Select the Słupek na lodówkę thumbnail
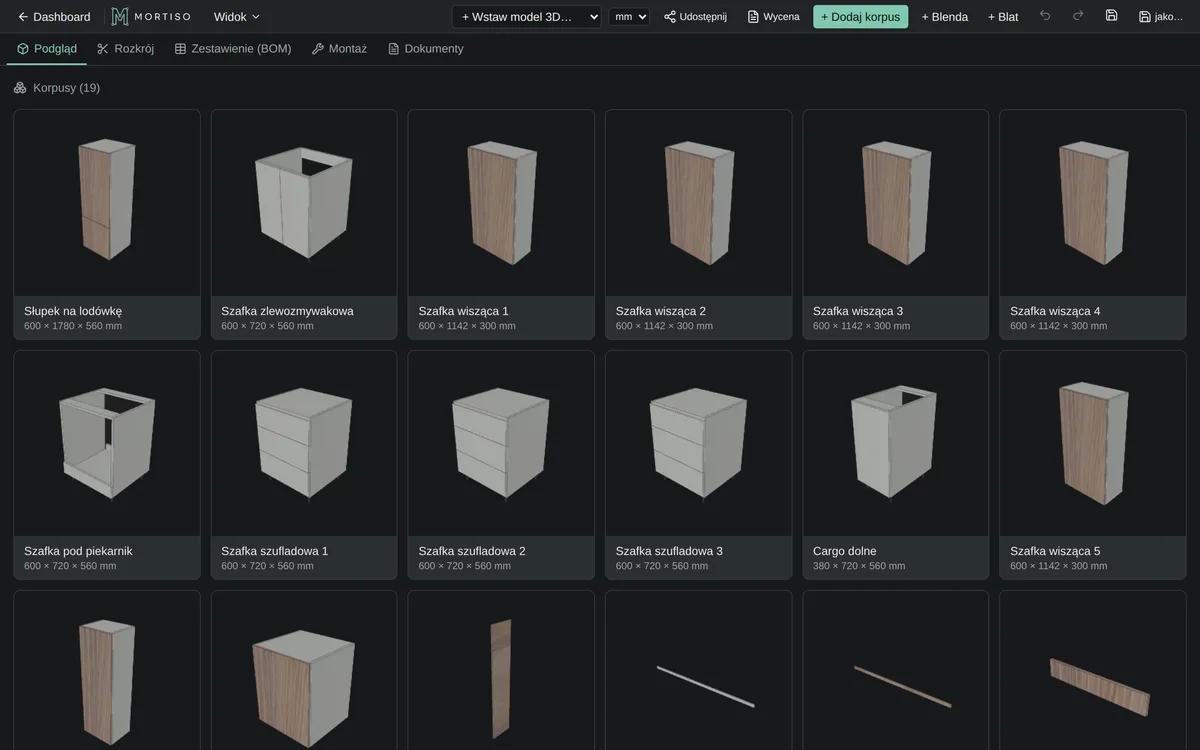1200x750 pixels. click(x=107, y=203)
